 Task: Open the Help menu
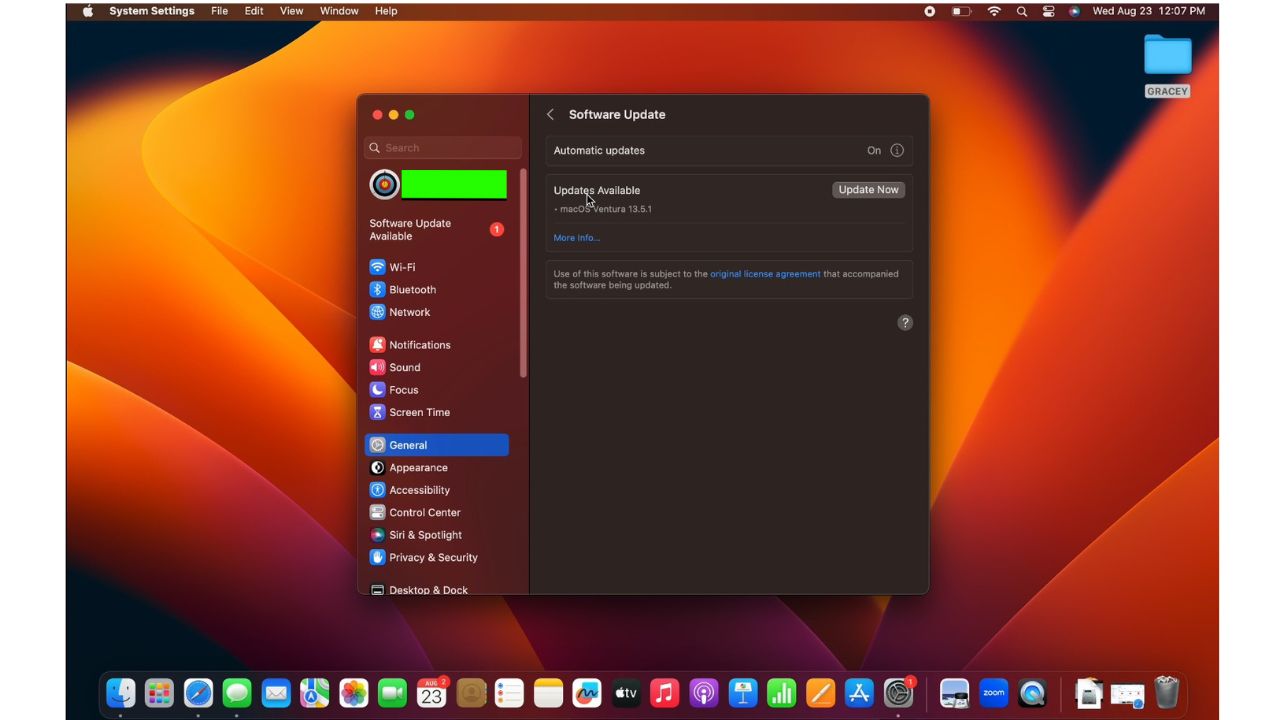386,11
